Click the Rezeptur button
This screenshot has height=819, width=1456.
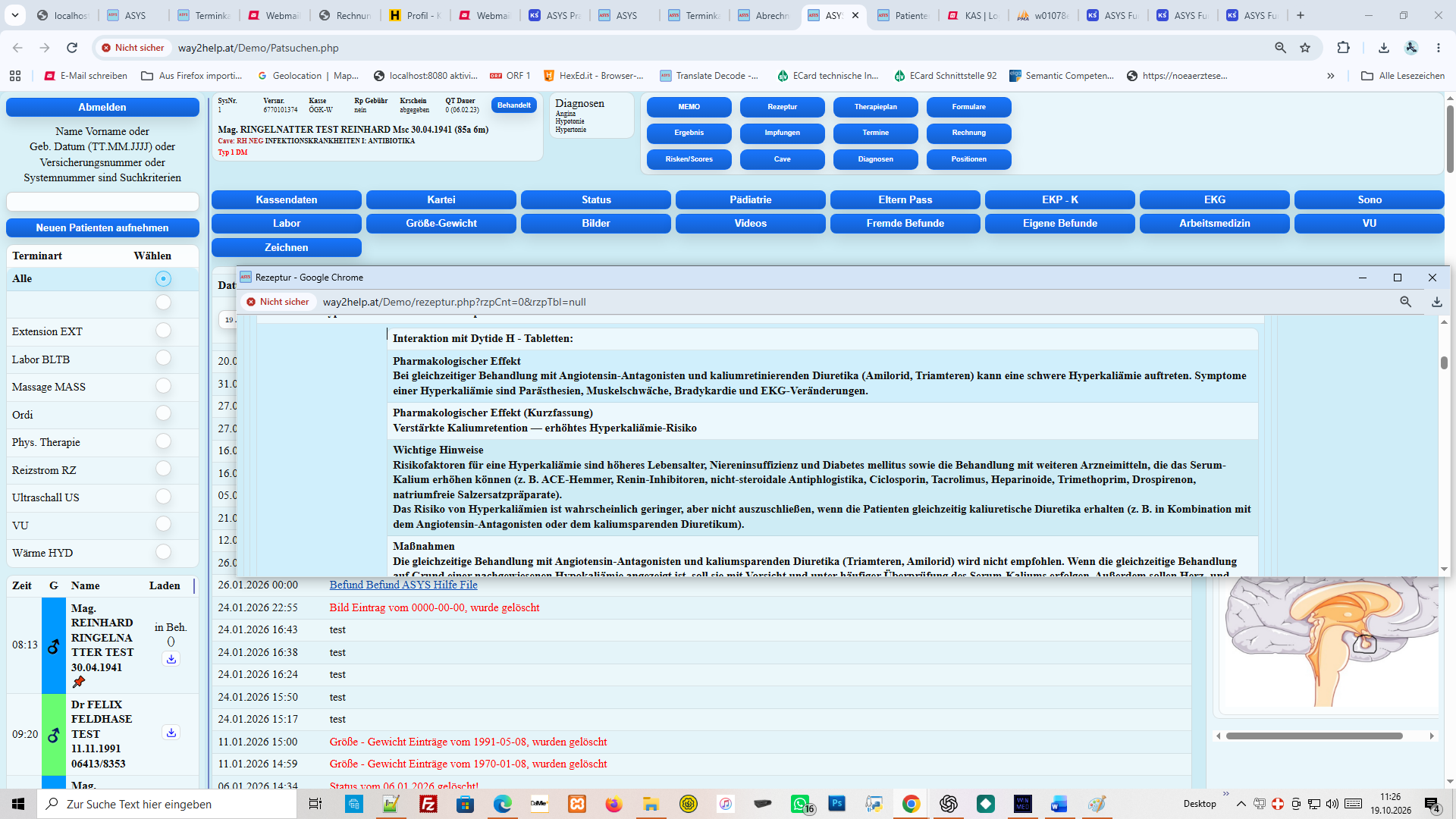click(x=782, y=107)
